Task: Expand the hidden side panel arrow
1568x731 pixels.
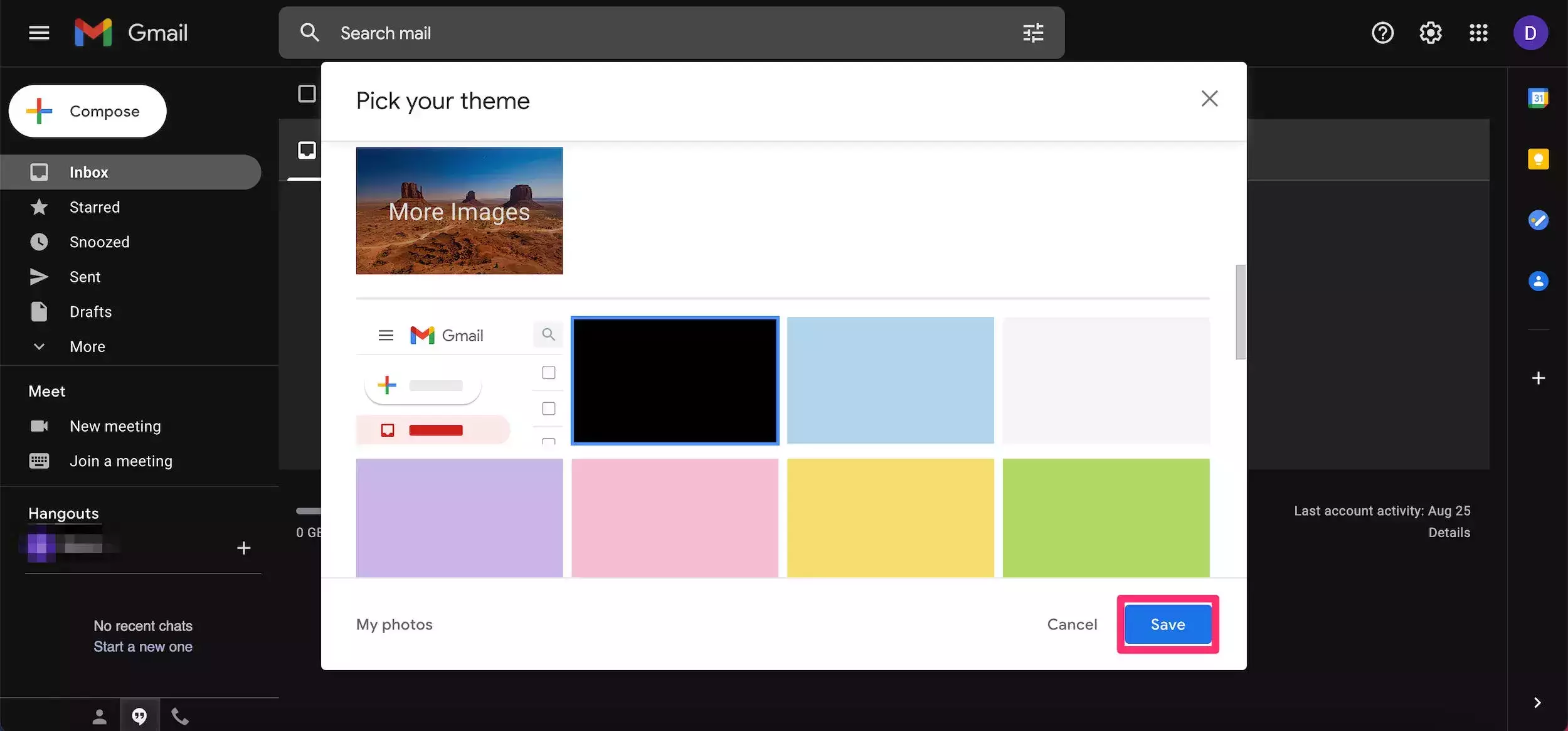Action: pos(1537,703)
